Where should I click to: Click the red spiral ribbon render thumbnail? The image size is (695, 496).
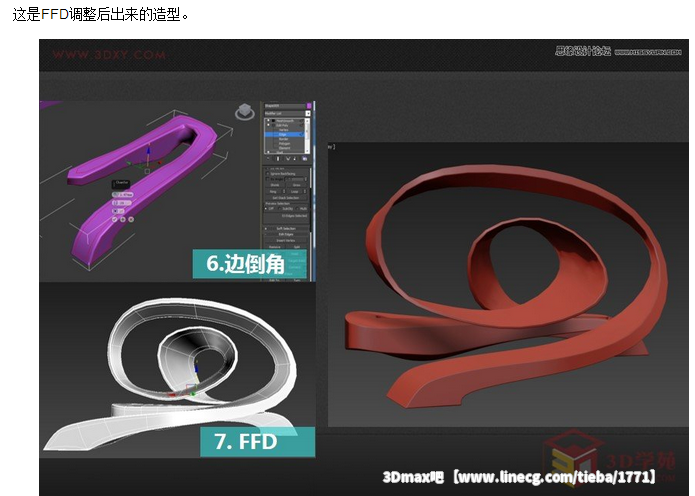pos(508,285)
